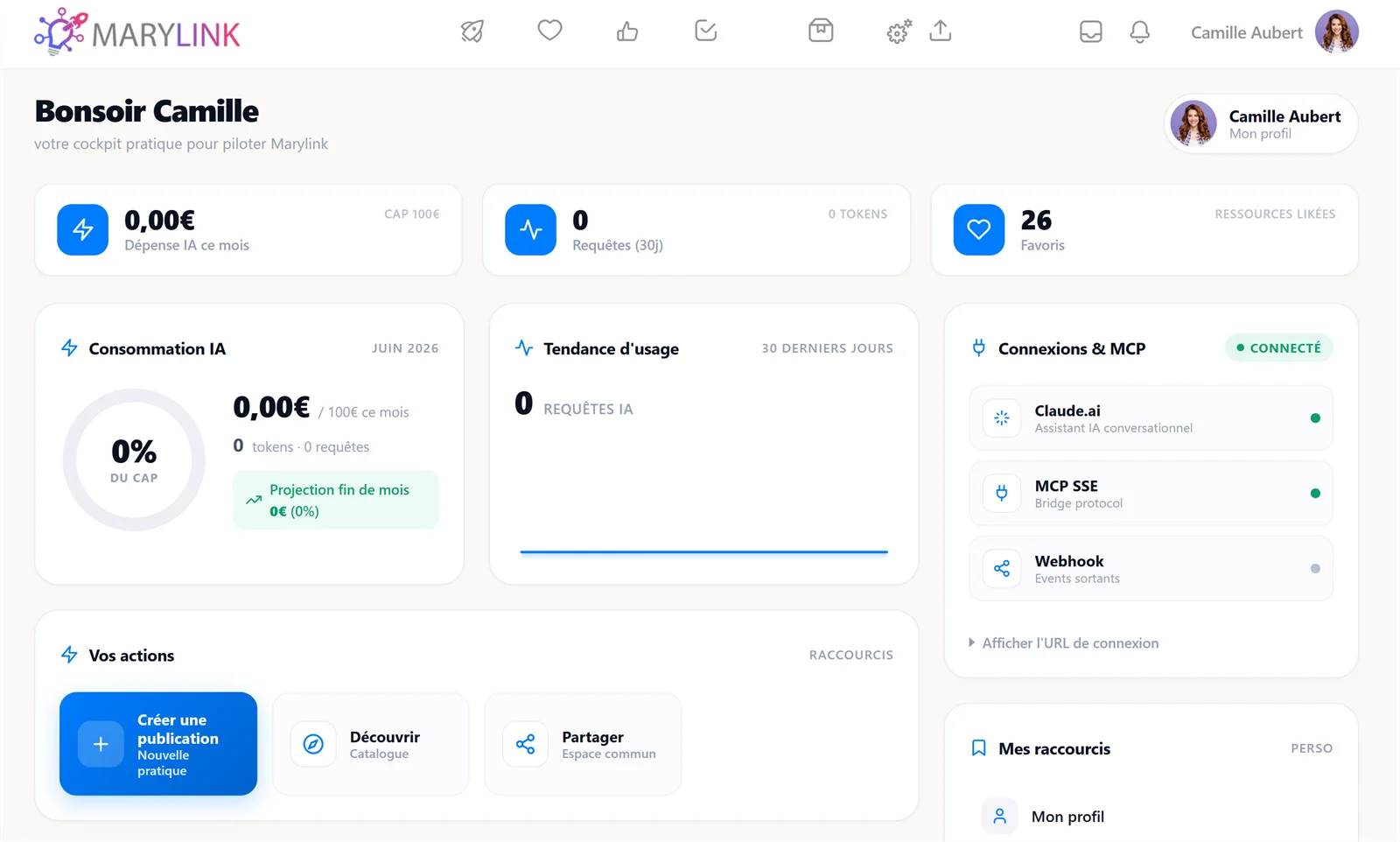The height and width of the screenshot is (842, 1400).
Task: Click the MCP SSE plug icon
Action: pyautogui.click(x=1002, y=494)
